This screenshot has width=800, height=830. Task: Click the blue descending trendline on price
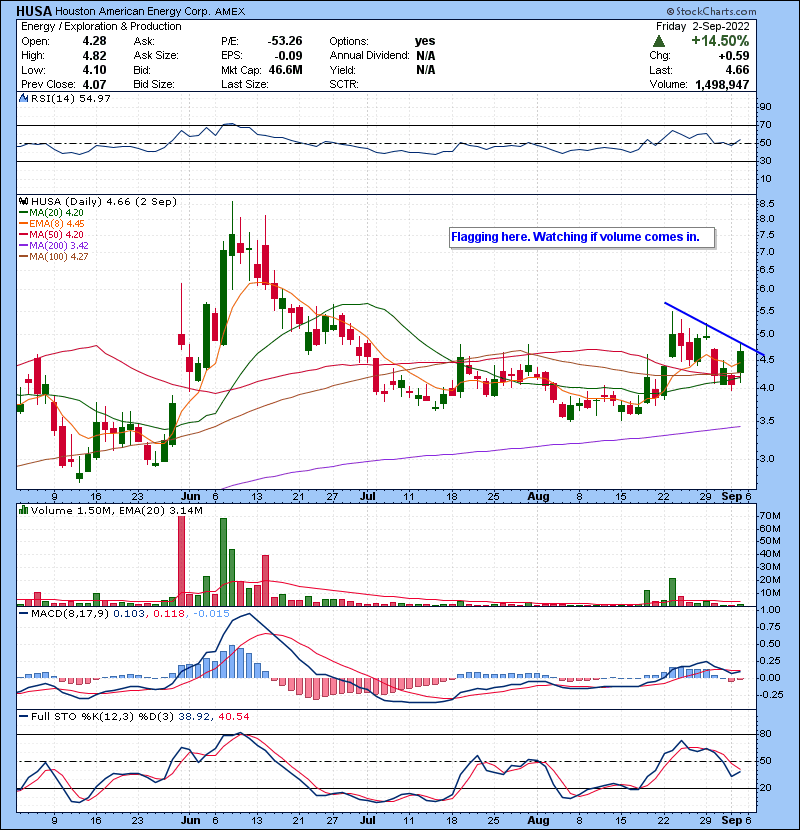pyautogui.click(x=715, y=329)
